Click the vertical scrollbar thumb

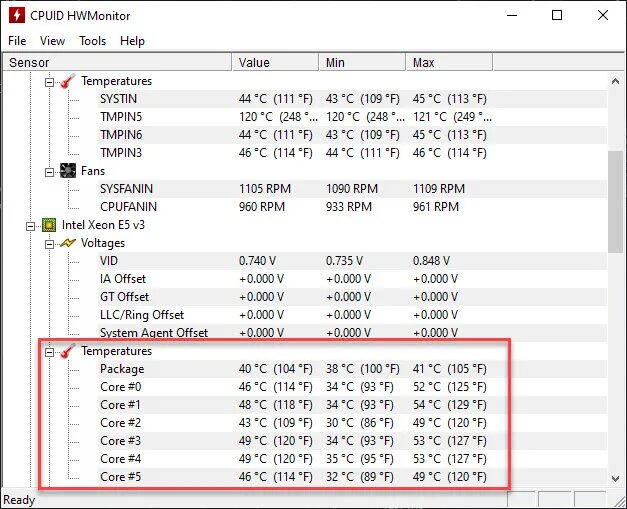click(x=615, y=202)
